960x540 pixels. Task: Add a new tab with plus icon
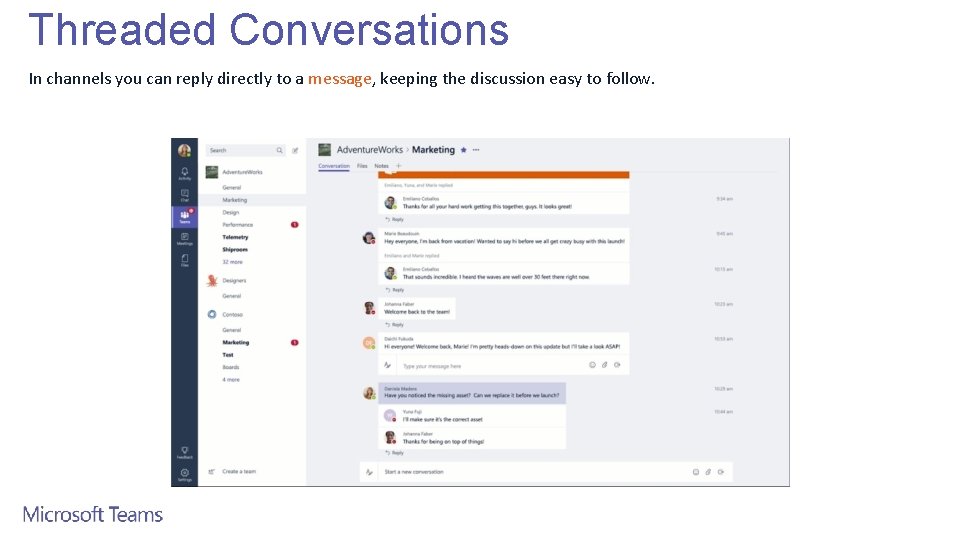(x=399, y=166)
